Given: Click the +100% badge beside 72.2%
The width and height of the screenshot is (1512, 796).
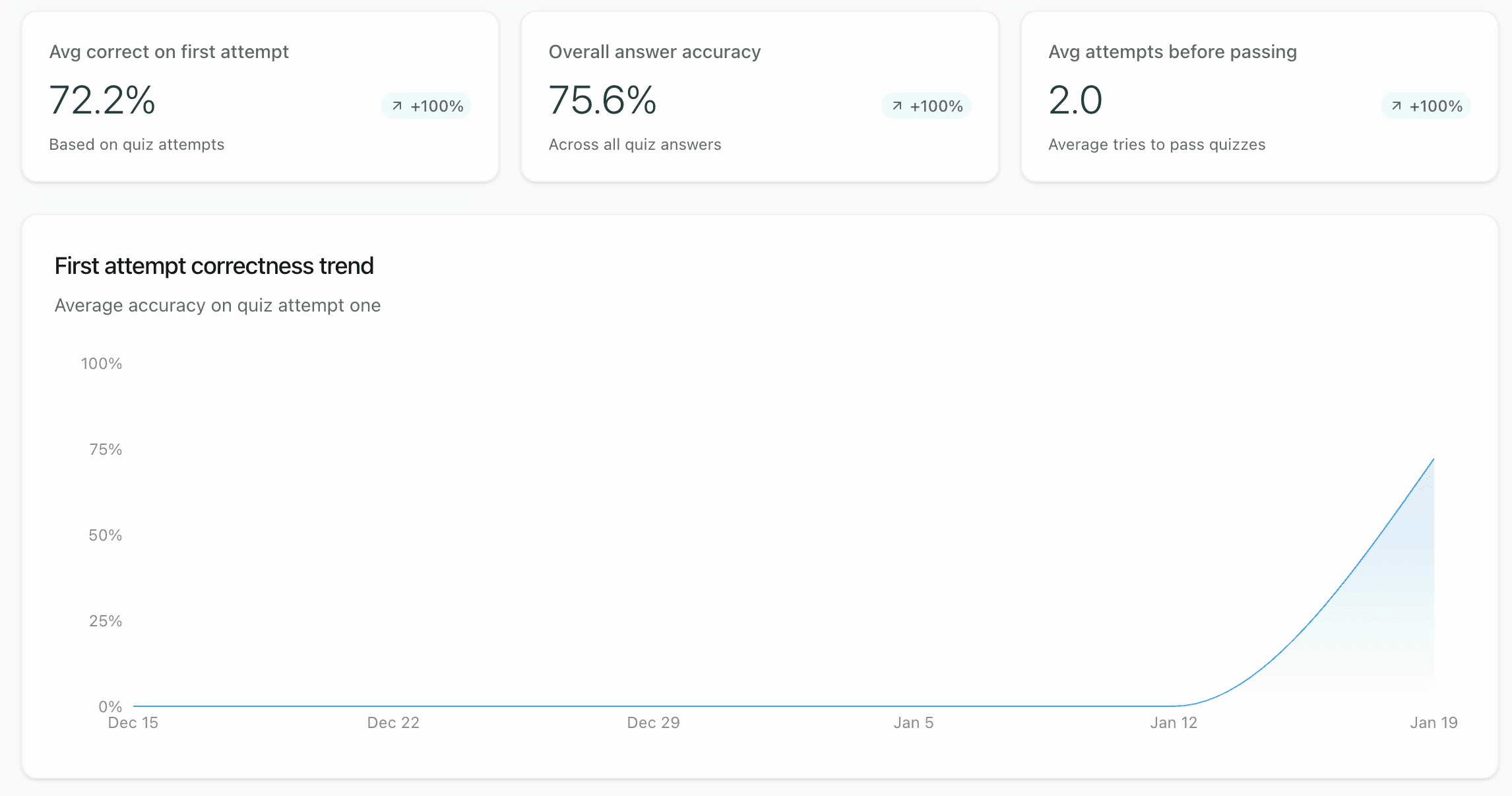Looking at the screenshot, I should 427,106.
